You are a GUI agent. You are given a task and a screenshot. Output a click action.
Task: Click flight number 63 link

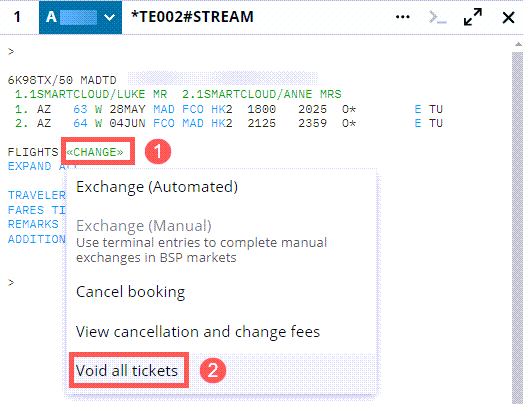(x=80, y=109)
